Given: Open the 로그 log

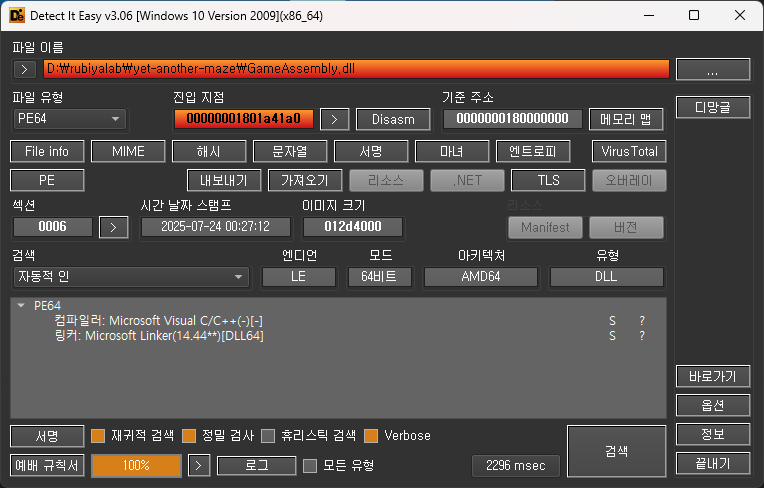Looking at the screenshot, I should [x=256, y=465].
